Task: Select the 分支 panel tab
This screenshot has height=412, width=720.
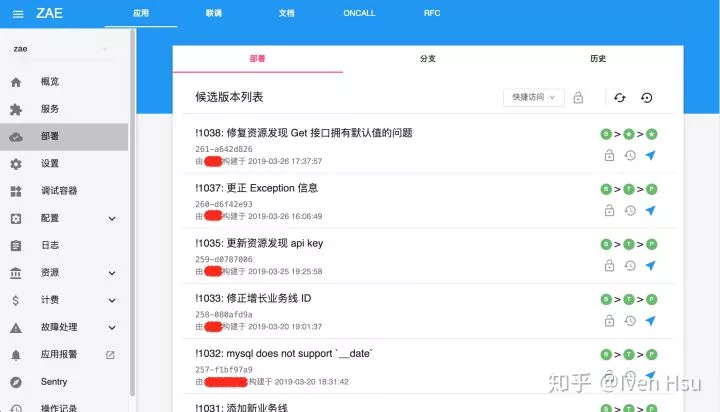Action: (x=428, y=59)
